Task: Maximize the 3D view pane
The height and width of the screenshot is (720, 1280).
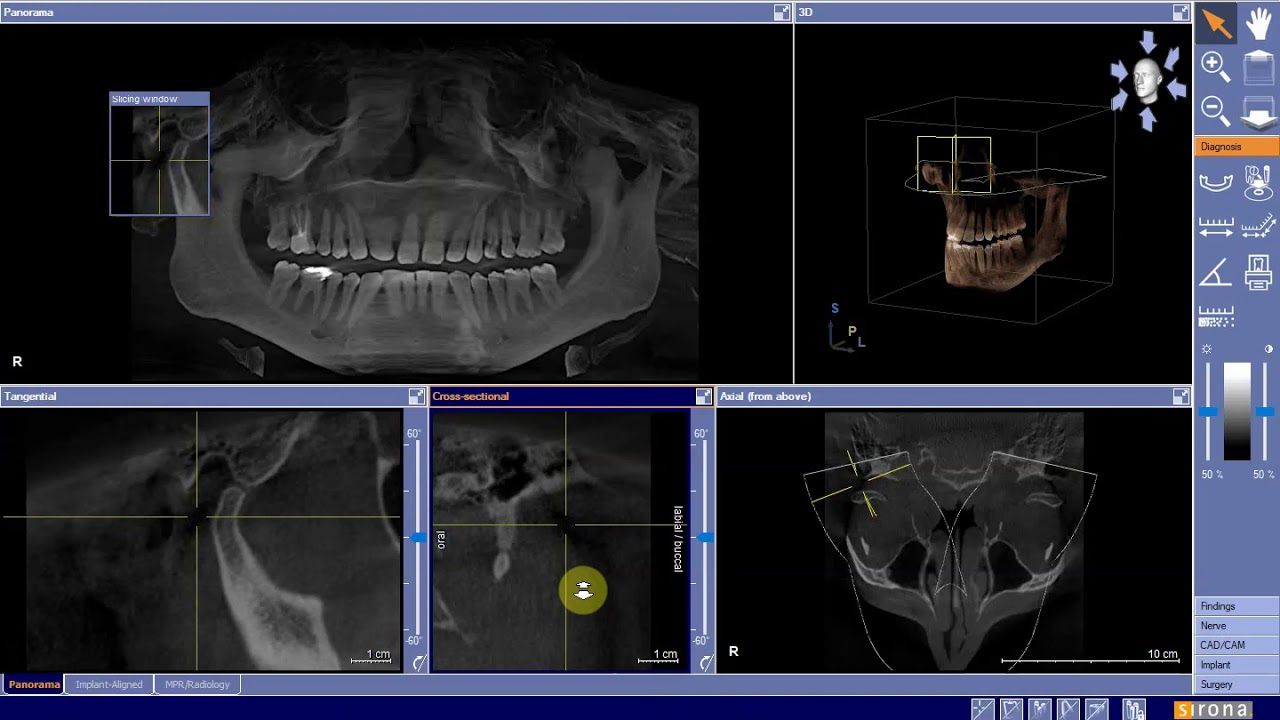Action: coord(1181,12)
